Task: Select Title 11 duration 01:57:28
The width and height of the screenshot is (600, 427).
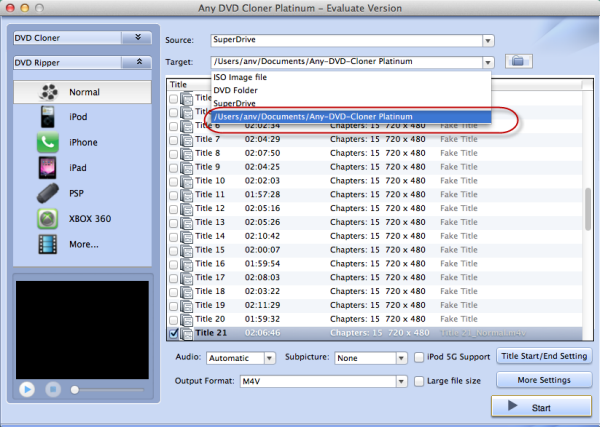Action: tap(262, 194)
